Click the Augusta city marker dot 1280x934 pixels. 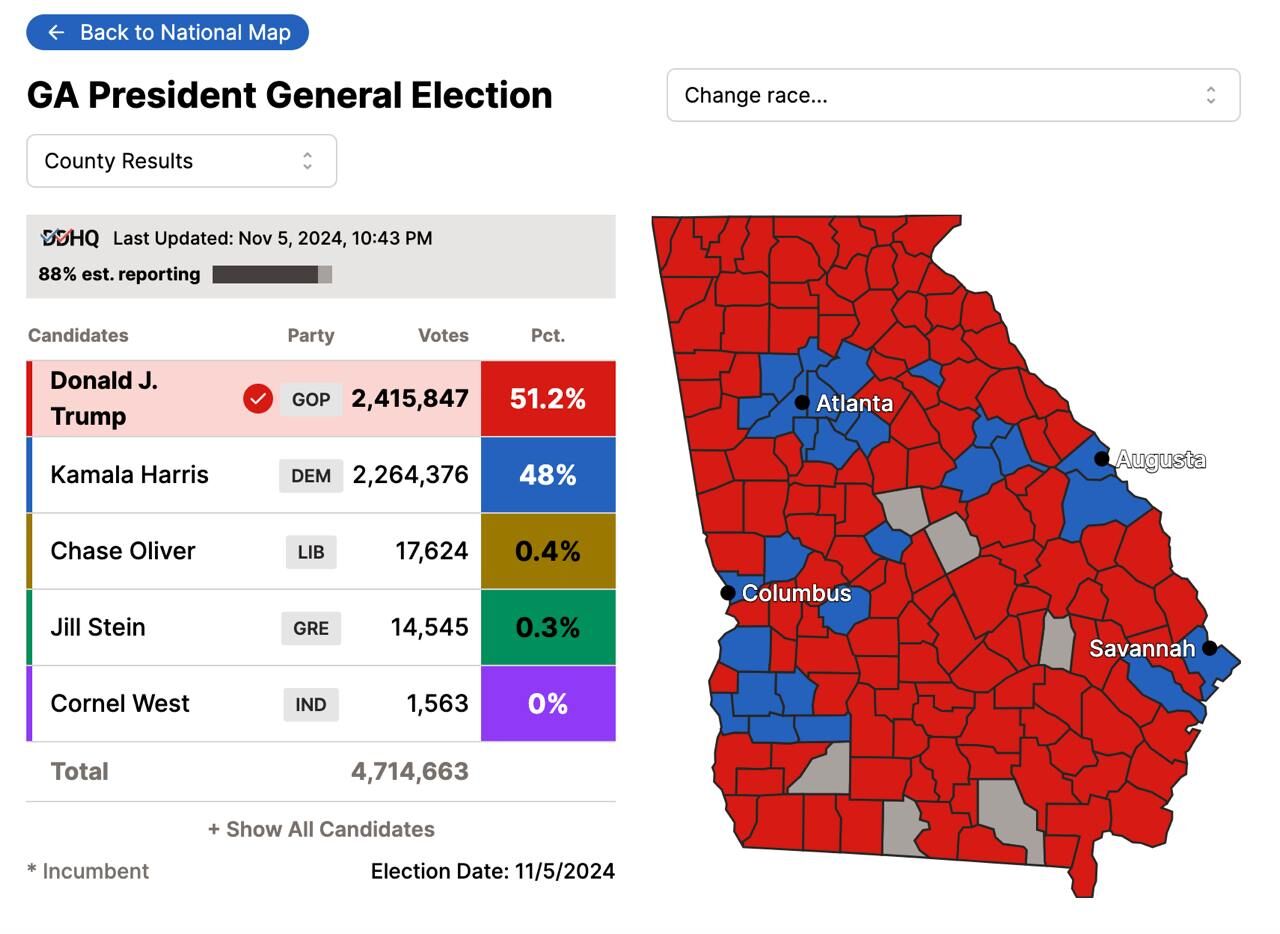(1102, 459)
